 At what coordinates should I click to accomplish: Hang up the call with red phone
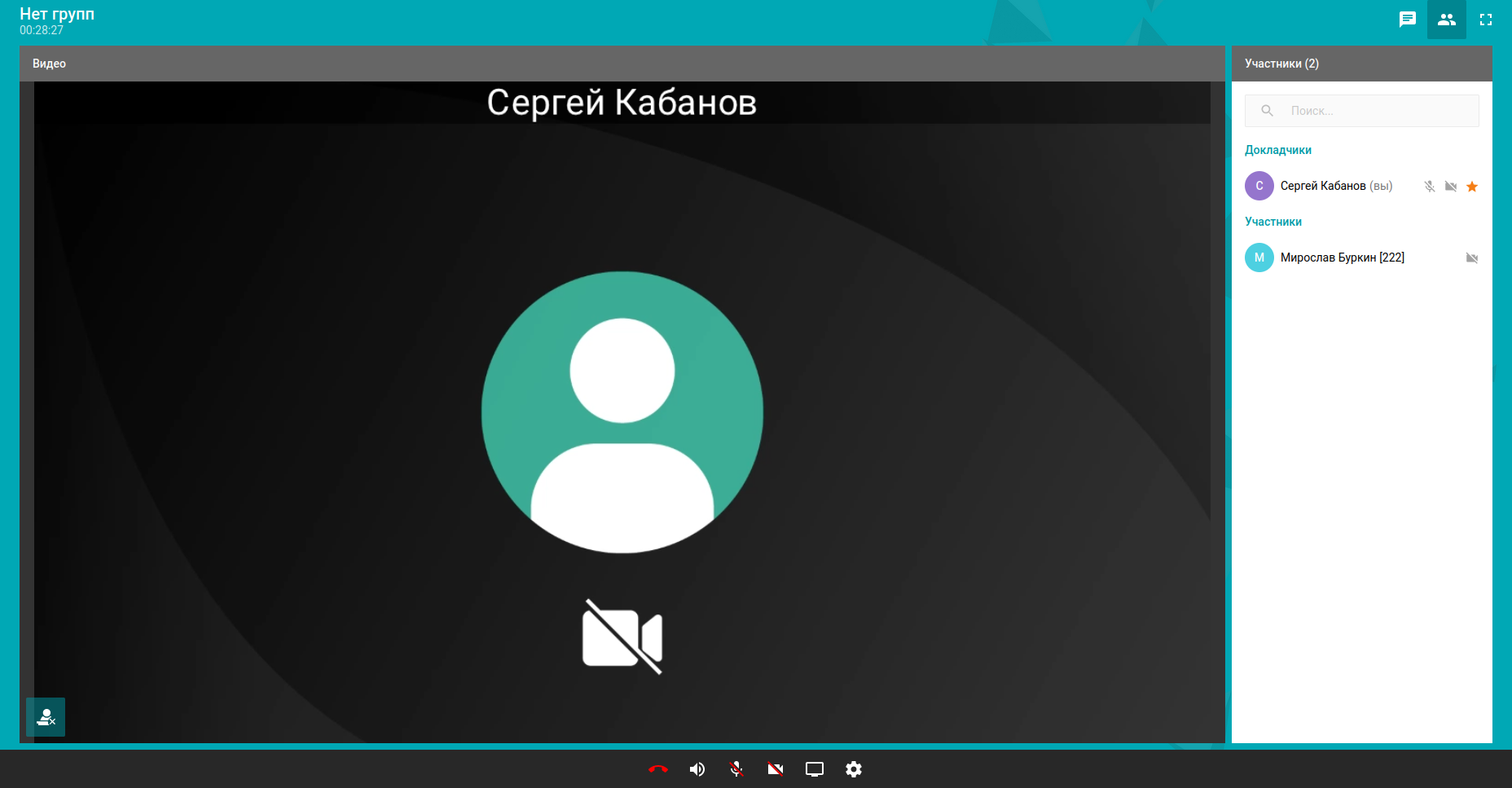(657, 769)
